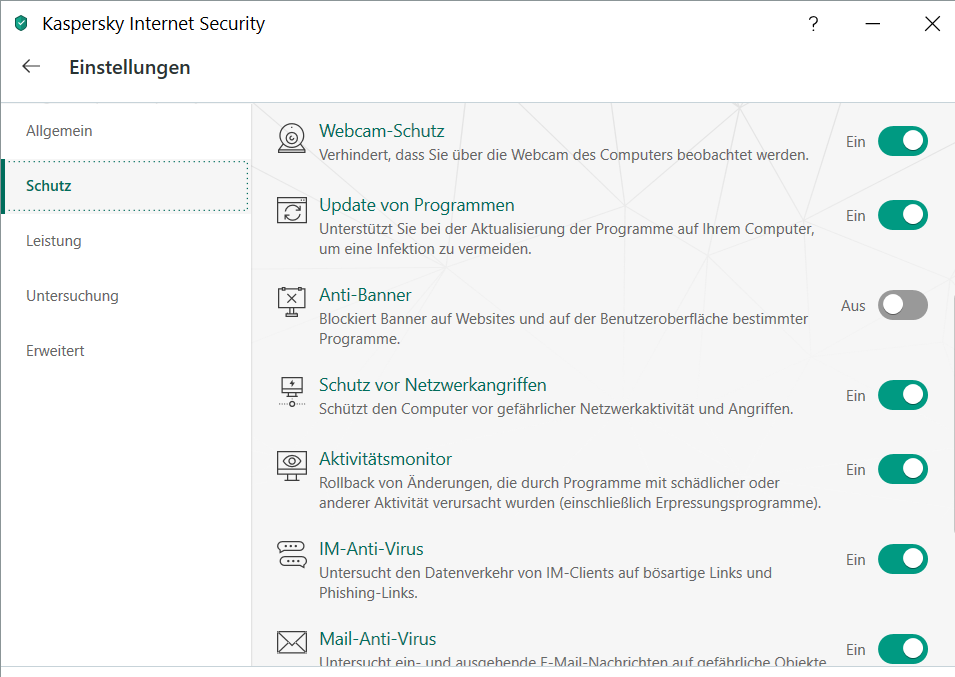The height and width of the screenshot is (677, 955).
Task: Click the Anti-Banner icon
Action: click(291, 300)
